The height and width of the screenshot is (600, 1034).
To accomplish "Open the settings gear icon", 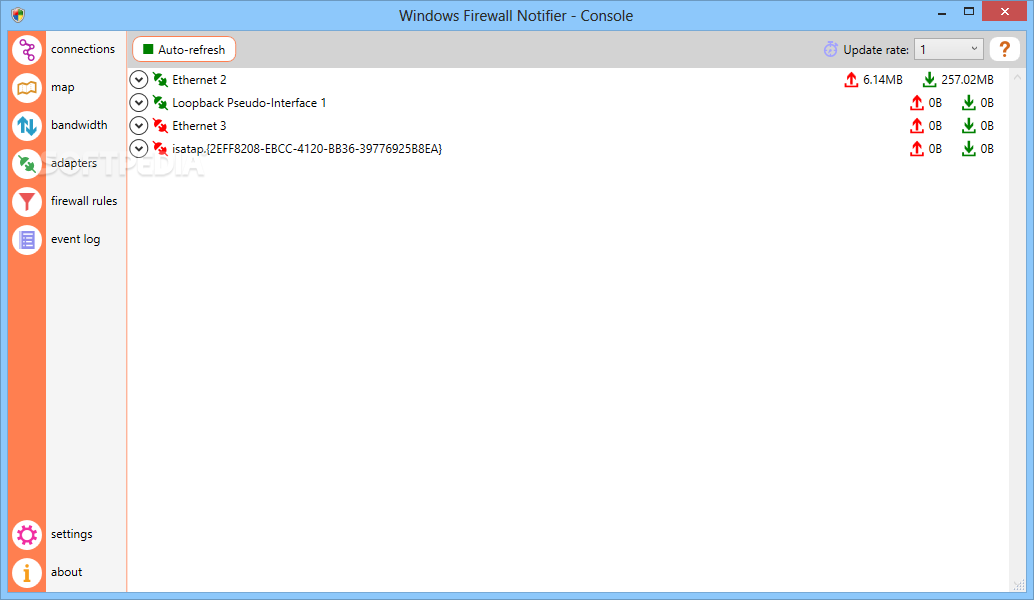I will [x=27, y=535].
